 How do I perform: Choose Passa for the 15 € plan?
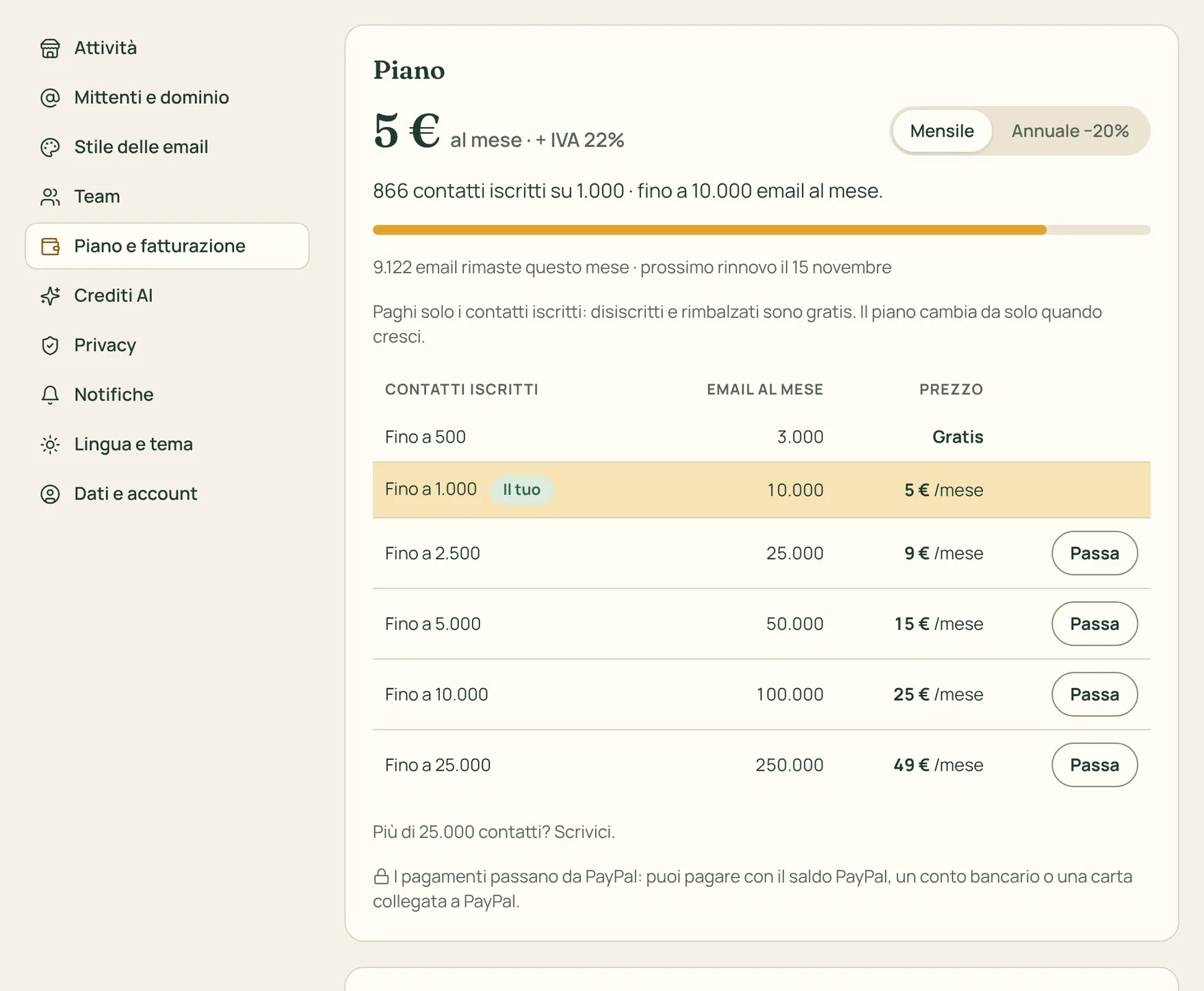pyautogui.click(x=1095, y=624)
